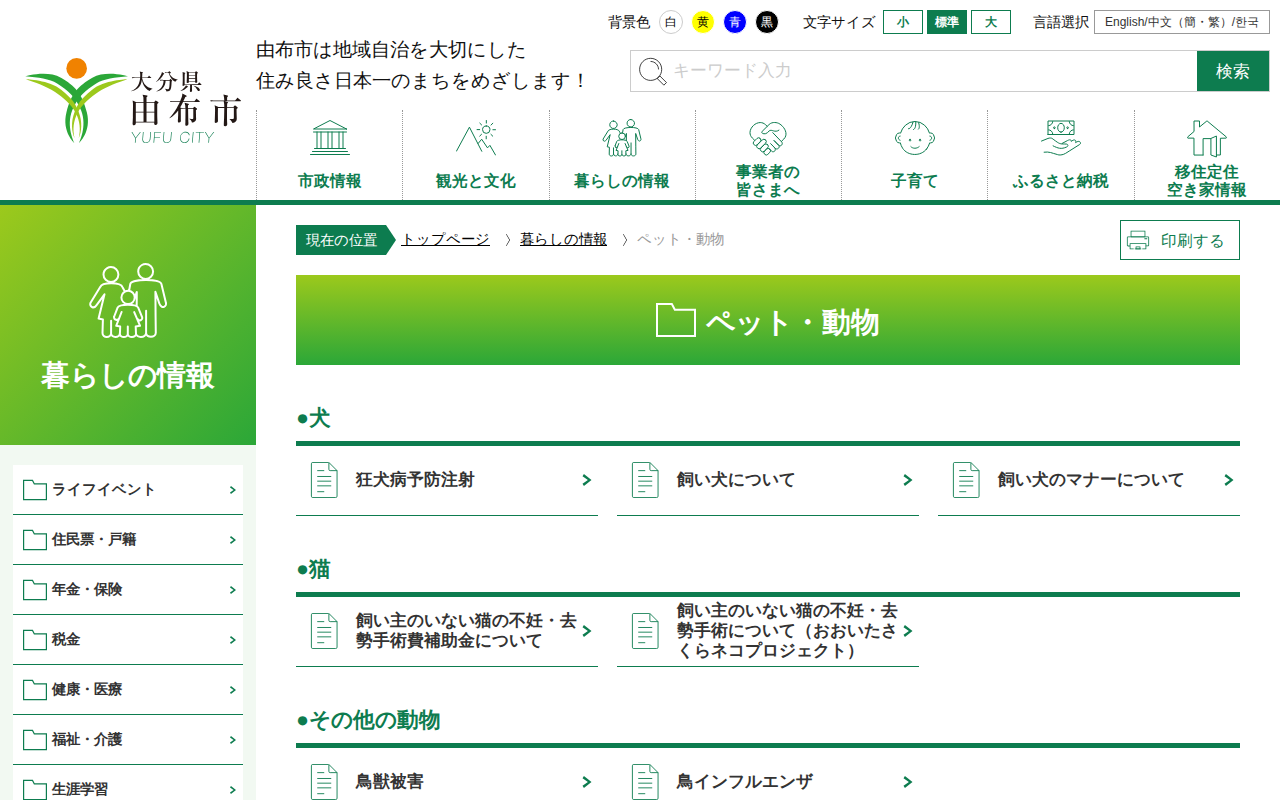Expand the ライフイベント chevron arrow
This screenshot has height=800, width=1280.
232,490
